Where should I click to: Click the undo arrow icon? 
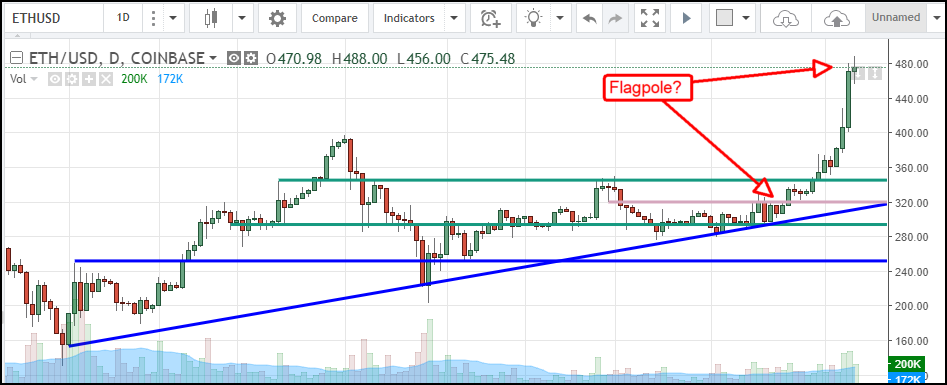click(588, 19)
